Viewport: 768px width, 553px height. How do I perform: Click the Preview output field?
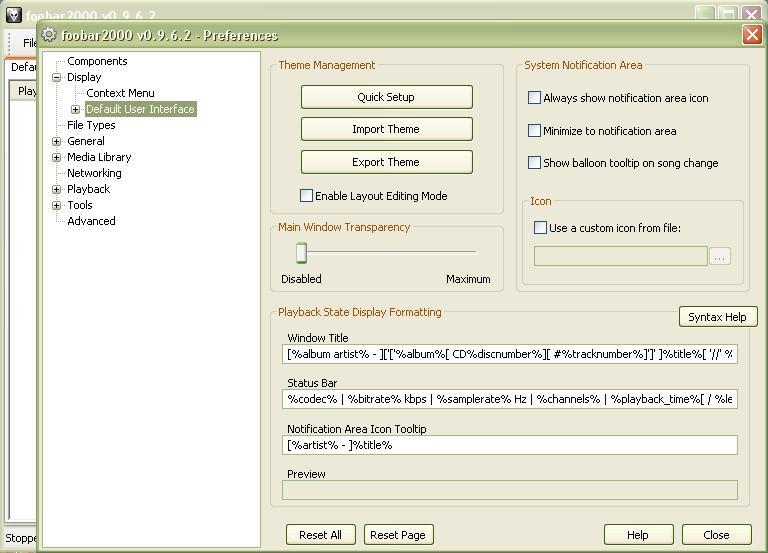[x=510, y=490]
